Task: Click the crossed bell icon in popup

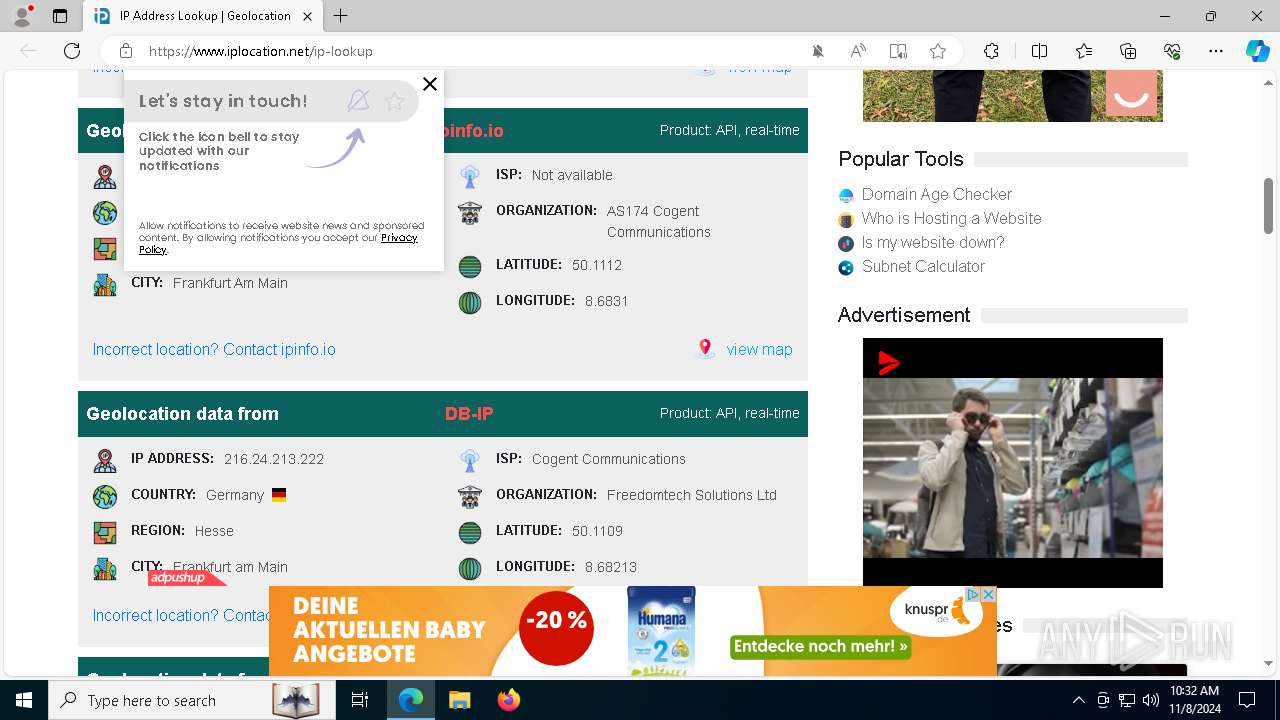Action: [358, 100]
